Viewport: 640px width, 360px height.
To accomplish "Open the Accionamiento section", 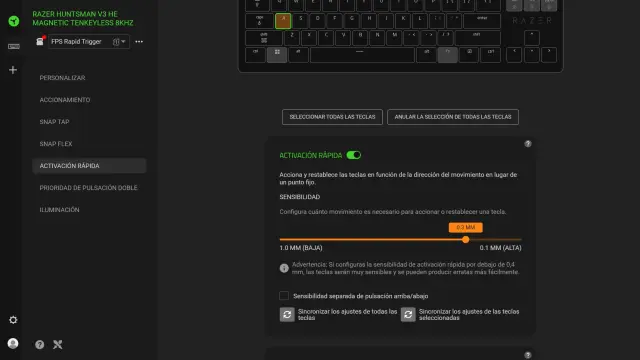I will [x=65, y=100].
